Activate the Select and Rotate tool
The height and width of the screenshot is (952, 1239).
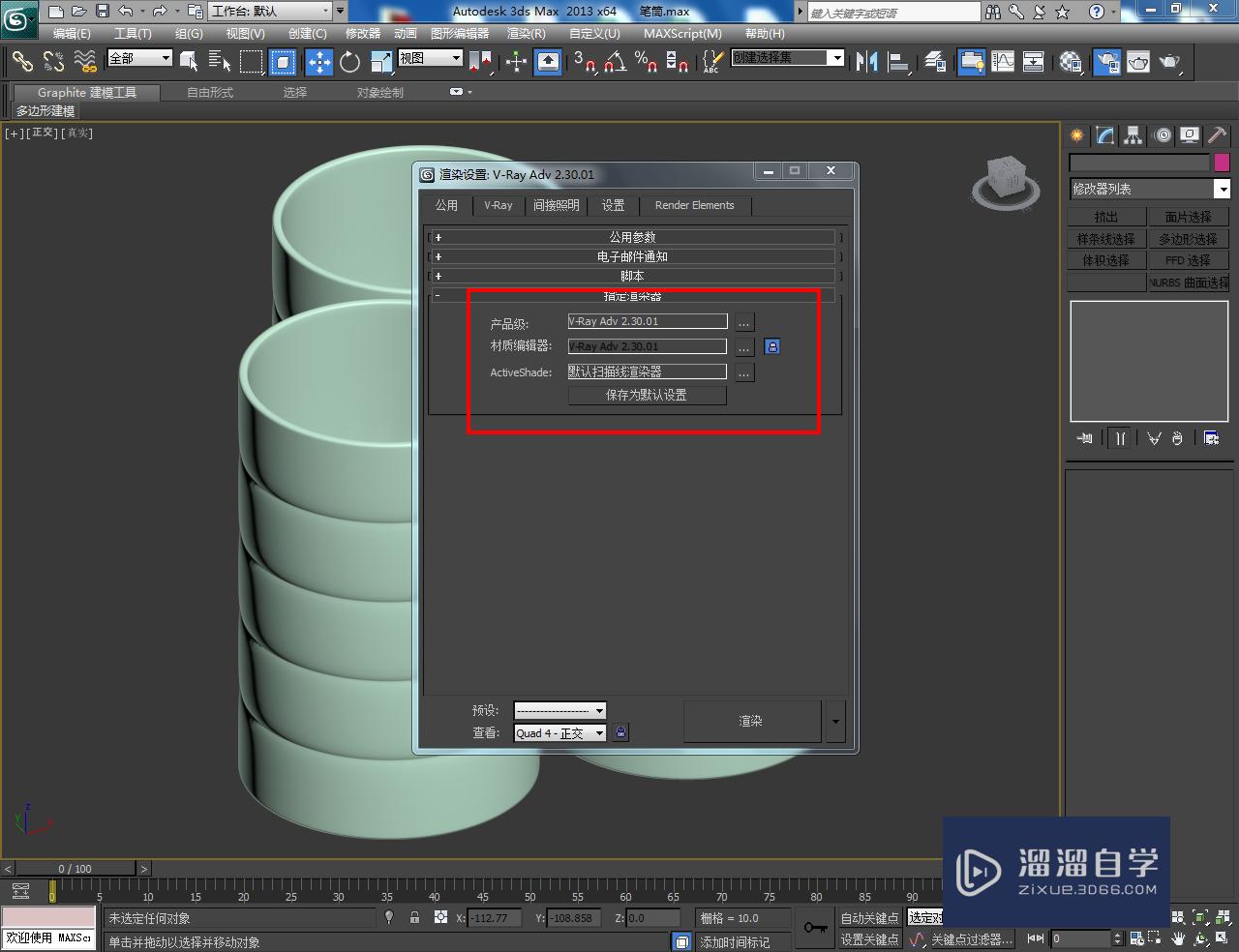point(349,62)
